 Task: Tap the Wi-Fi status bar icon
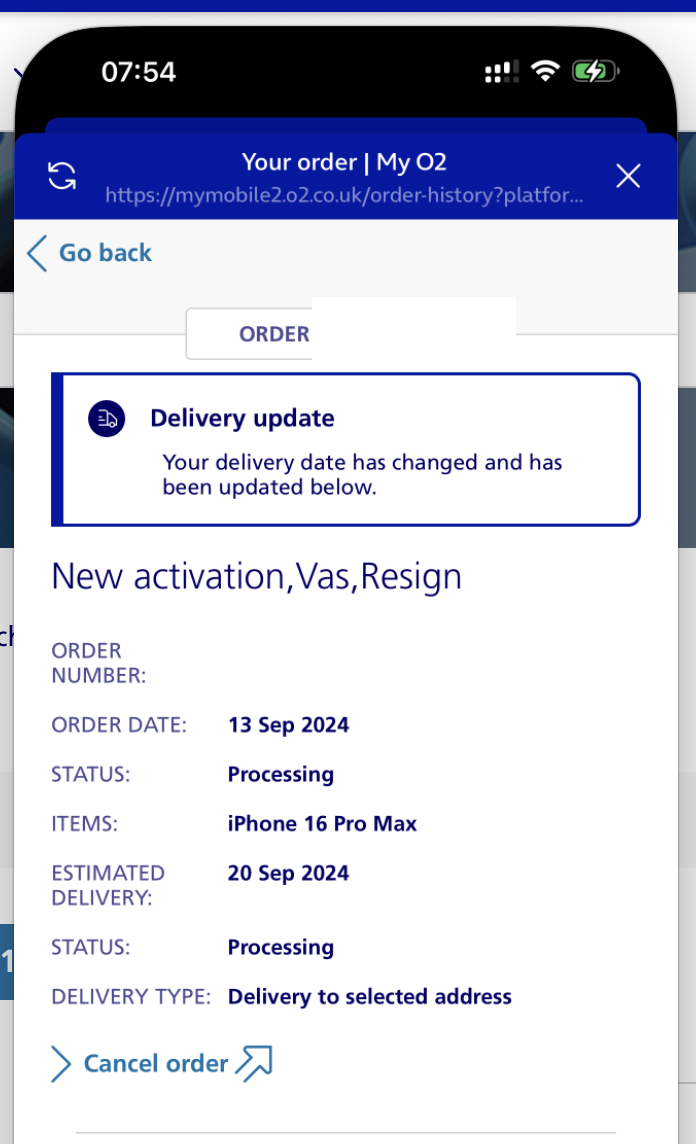coord(545,71)
